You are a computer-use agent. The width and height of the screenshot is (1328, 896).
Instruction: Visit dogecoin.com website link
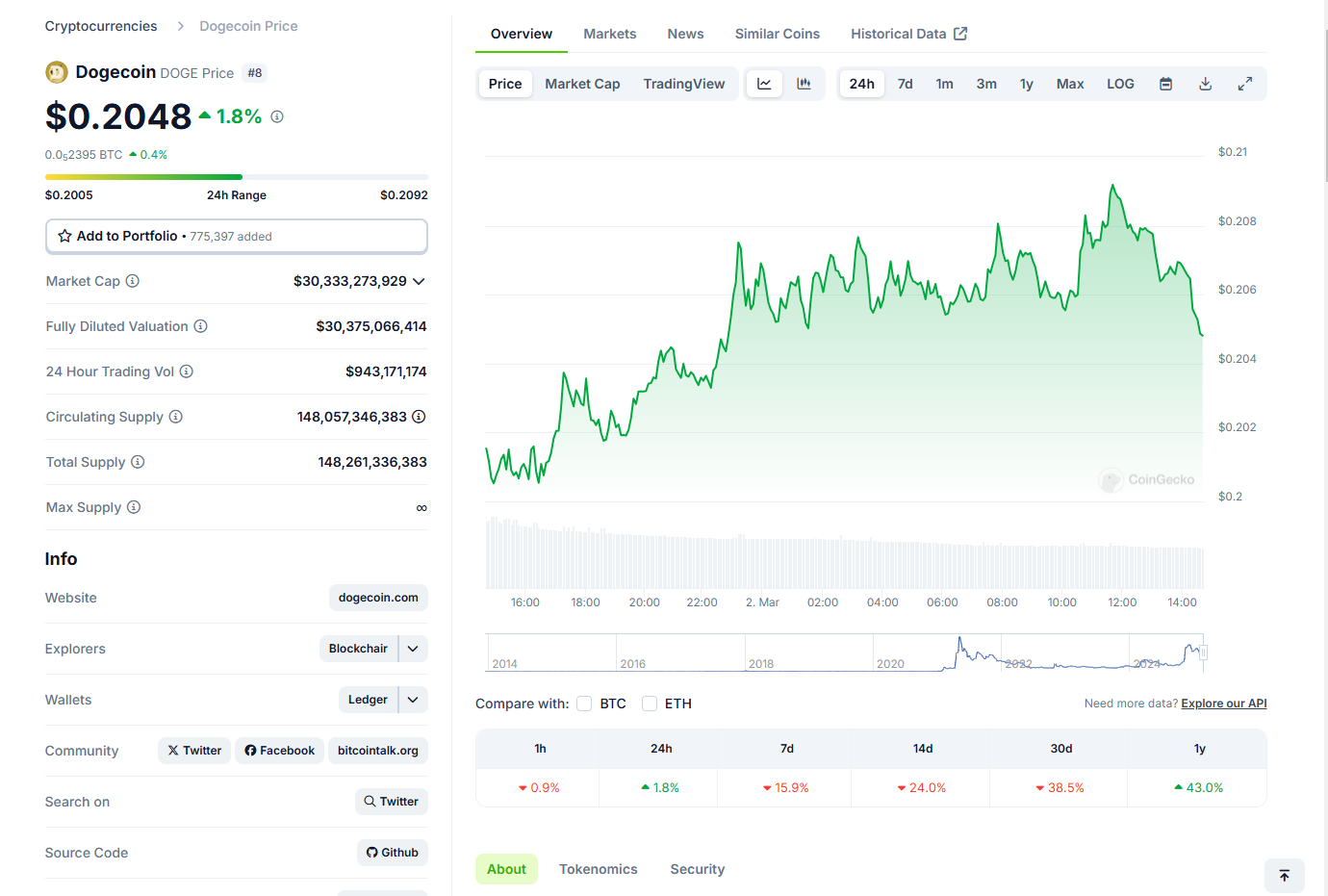[x=378, y=598]
